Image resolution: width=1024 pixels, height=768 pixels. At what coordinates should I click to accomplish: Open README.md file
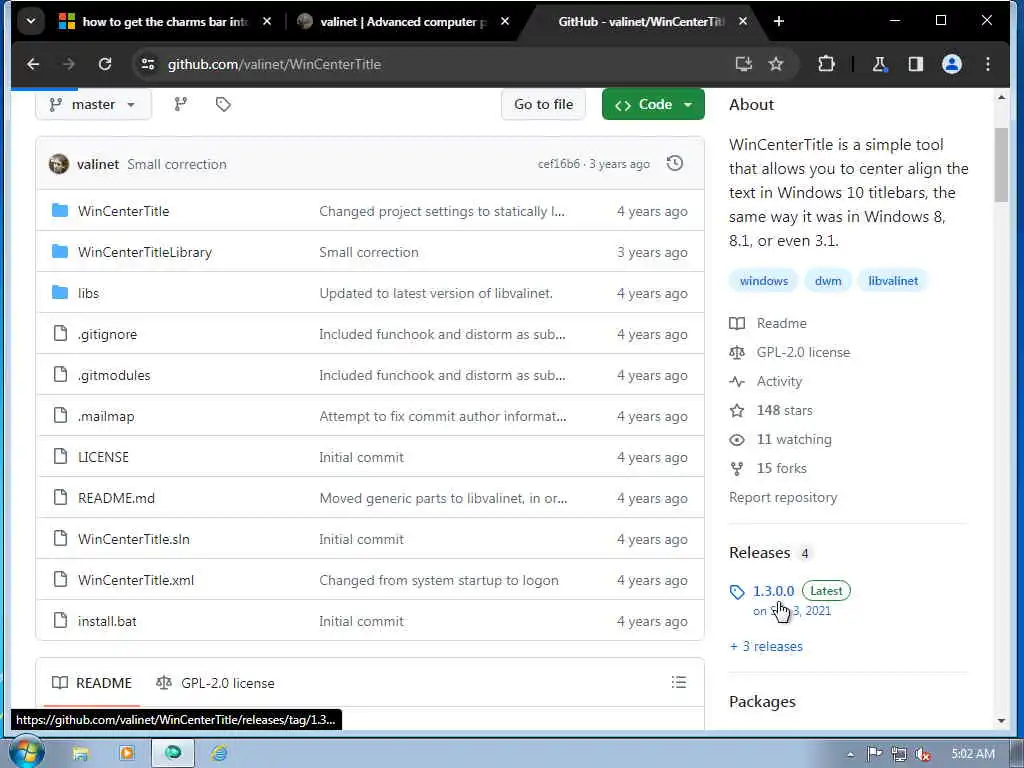(116, 498)
